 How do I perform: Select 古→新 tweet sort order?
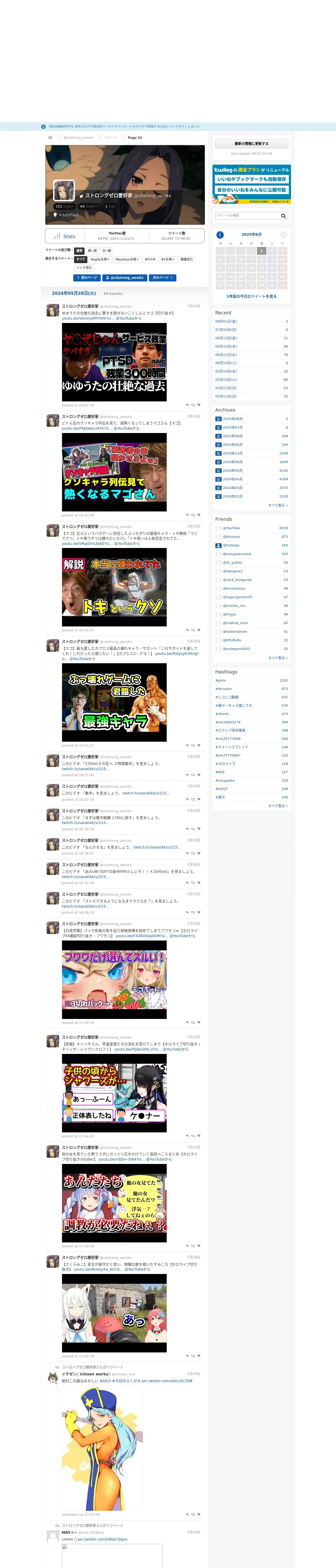click(x=107, y=251)
